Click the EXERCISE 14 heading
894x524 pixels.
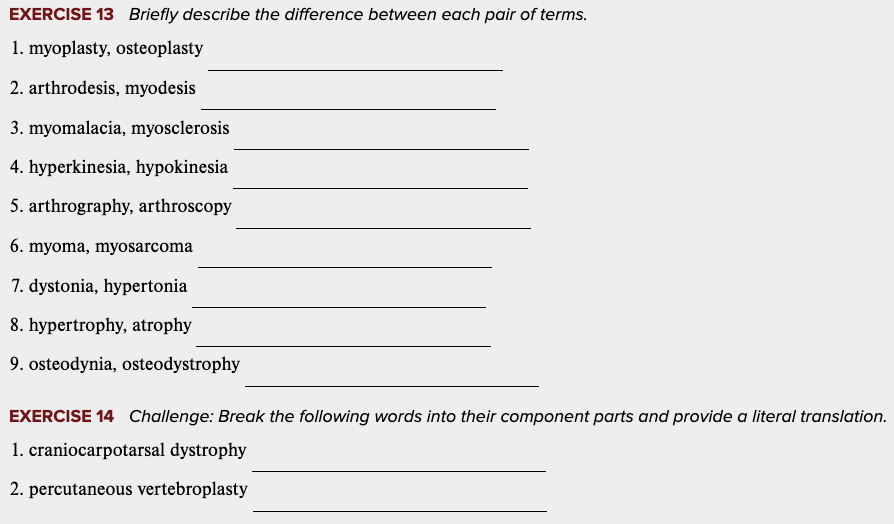click(x=61, y=416)
